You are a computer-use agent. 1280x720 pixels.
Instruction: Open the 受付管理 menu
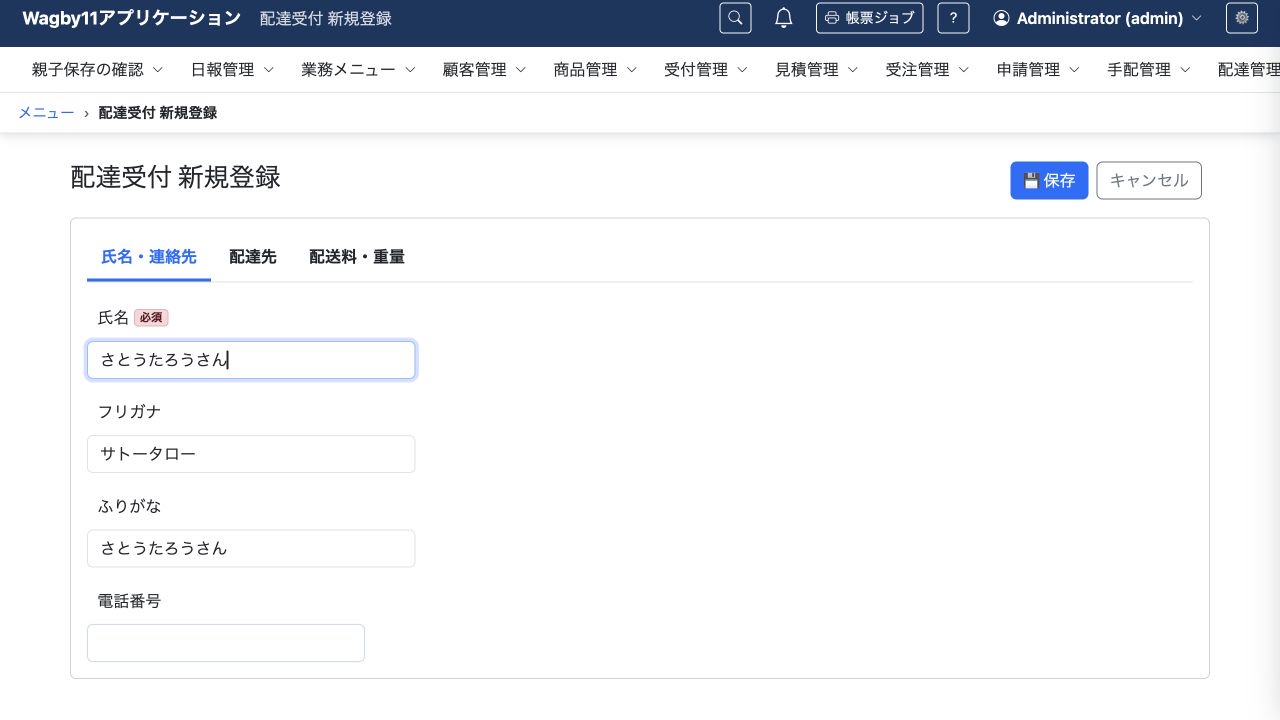click(706, 70)
